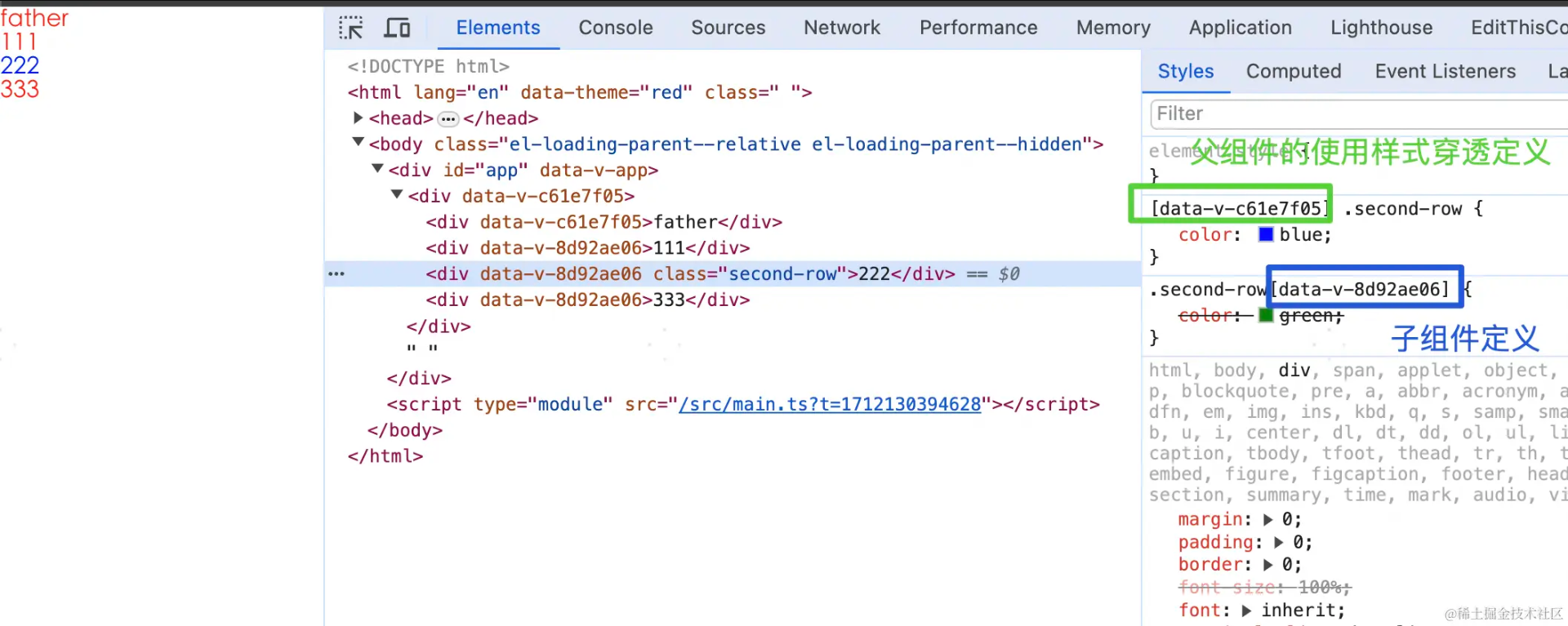The height and width of the screenshot is (626, 1568).
Task: Click the [data-v-c61e7f05] selector text
Action: (1240, 209)
